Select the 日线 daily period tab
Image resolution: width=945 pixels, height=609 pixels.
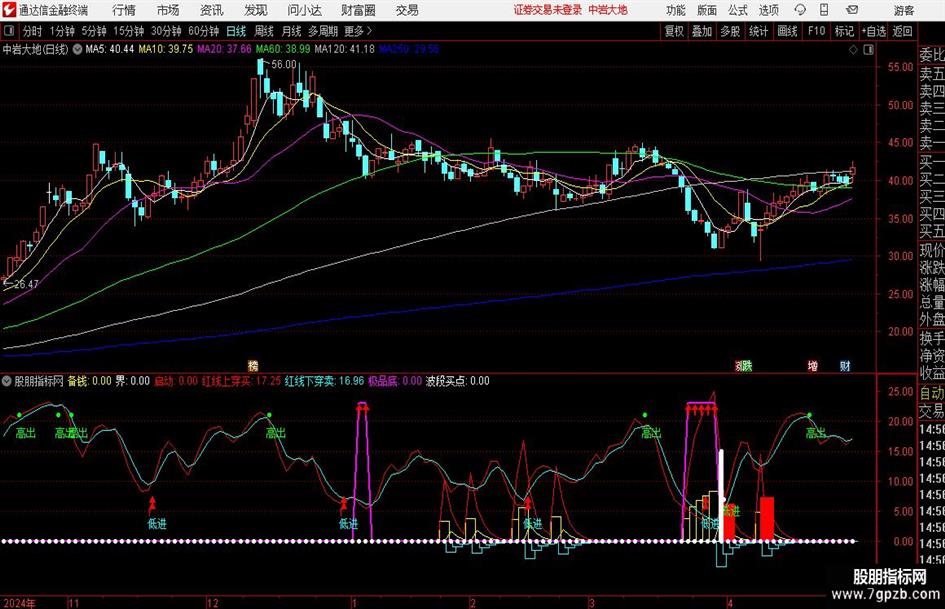pos(236,31)
